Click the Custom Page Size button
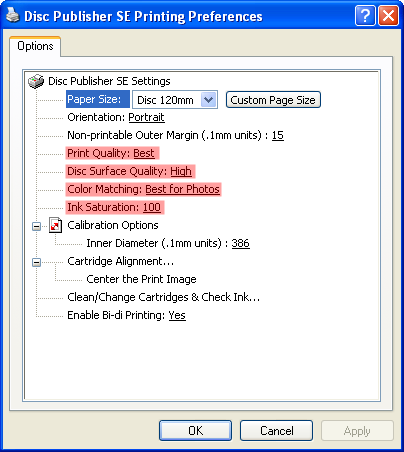 [273, 100]
